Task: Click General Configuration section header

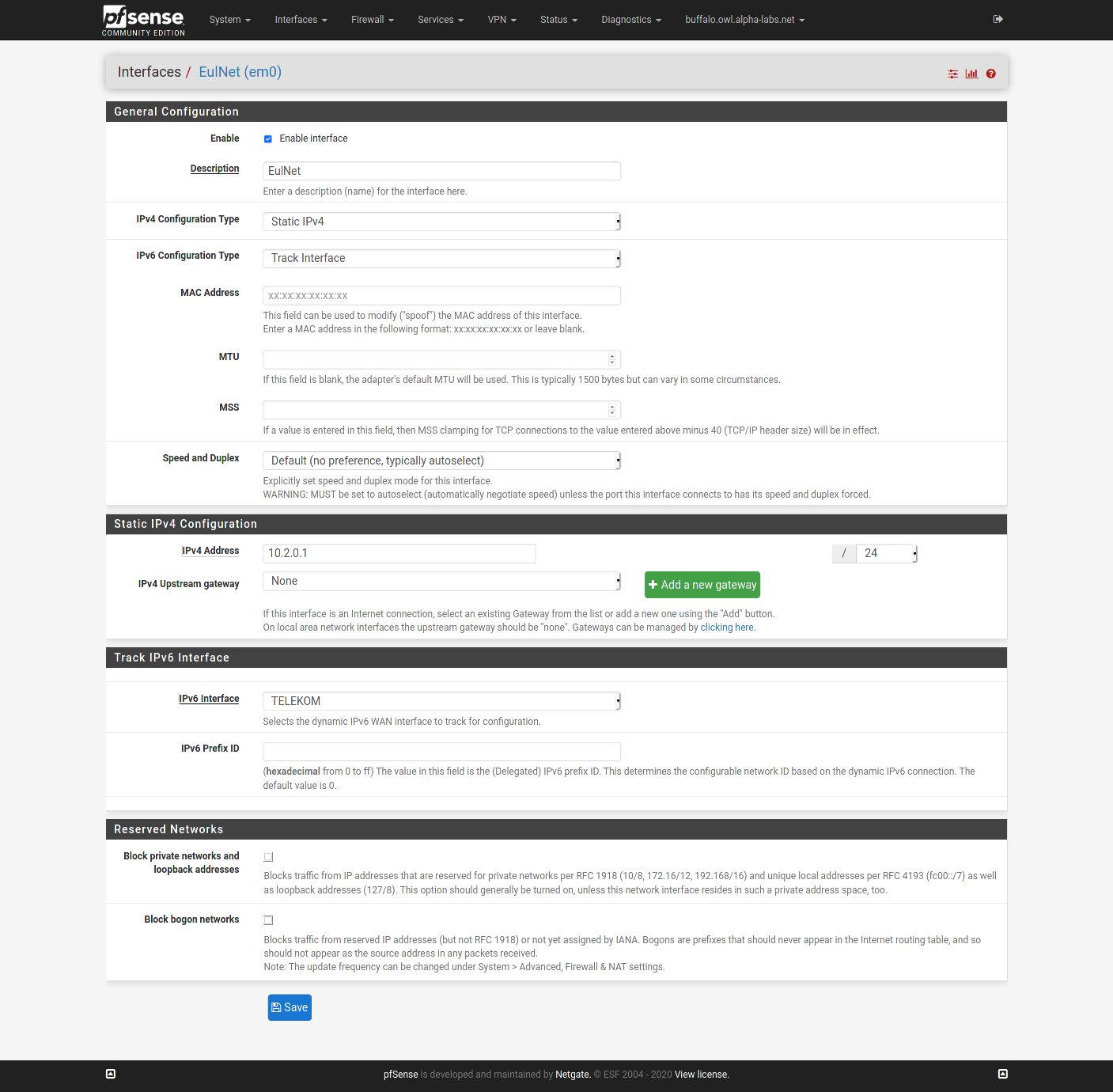Action: (556, 112)
